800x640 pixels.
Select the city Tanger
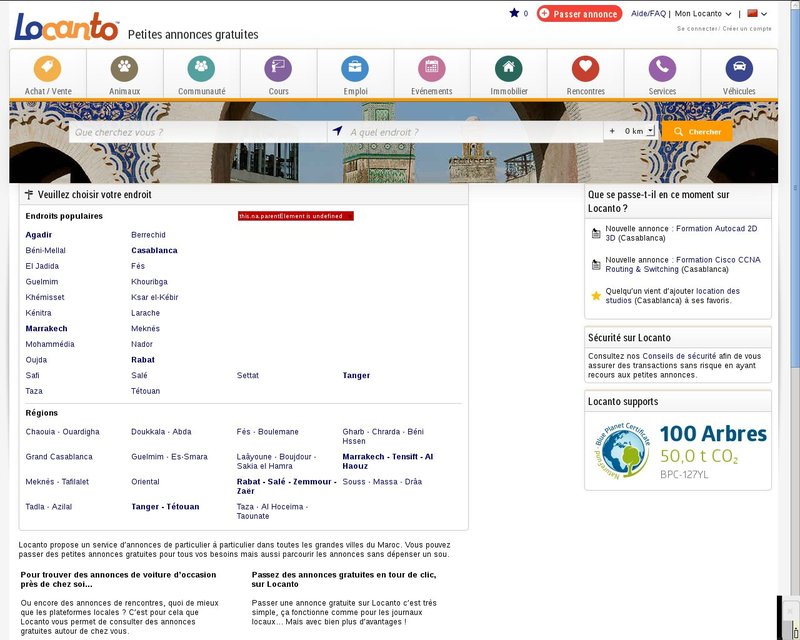(x=356, y=376)
